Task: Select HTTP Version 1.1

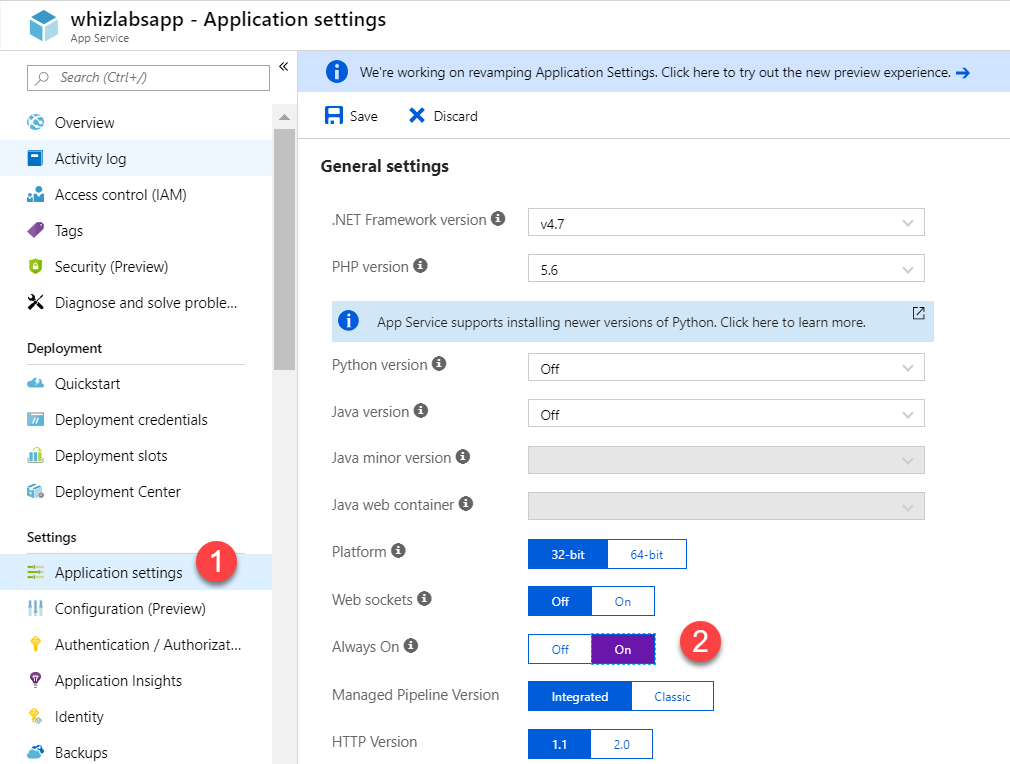Action: pos(559,744)
